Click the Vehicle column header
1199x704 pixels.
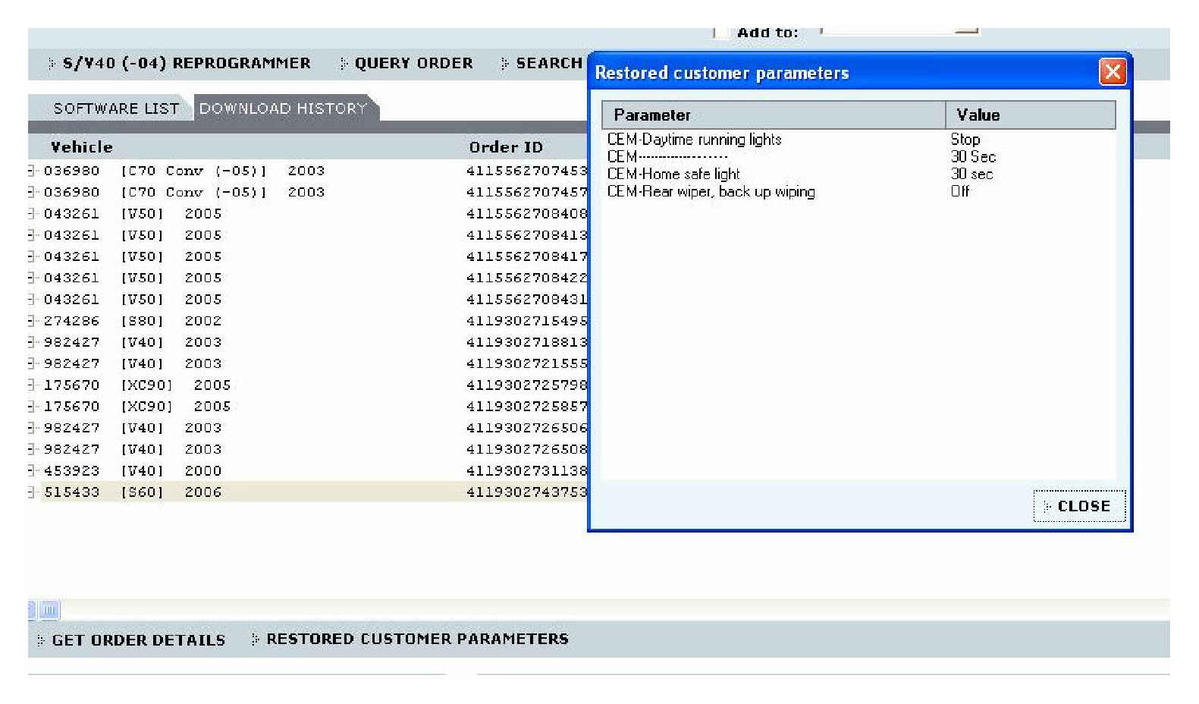82,147
